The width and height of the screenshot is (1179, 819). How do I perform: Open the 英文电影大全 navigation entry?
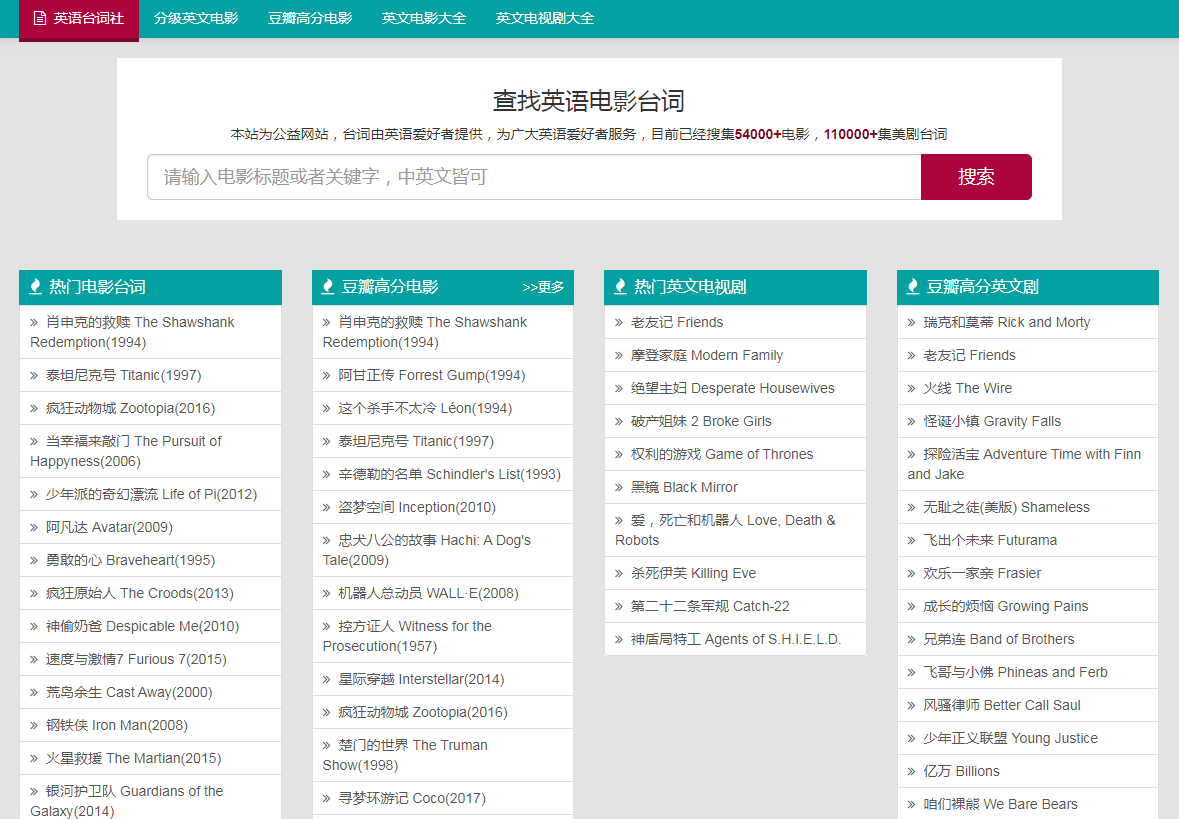[x=424, y=17]
